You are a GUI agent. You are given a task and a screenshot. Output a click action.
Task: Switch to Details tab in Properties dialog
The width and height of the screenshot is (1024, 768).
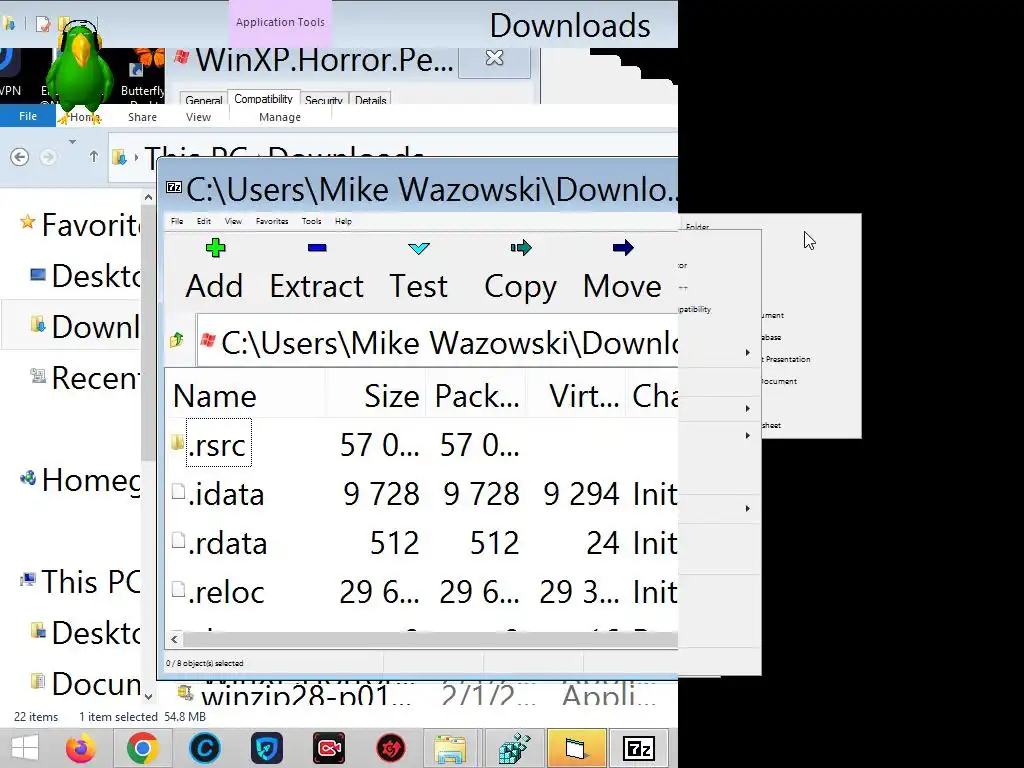coord(370,99)
